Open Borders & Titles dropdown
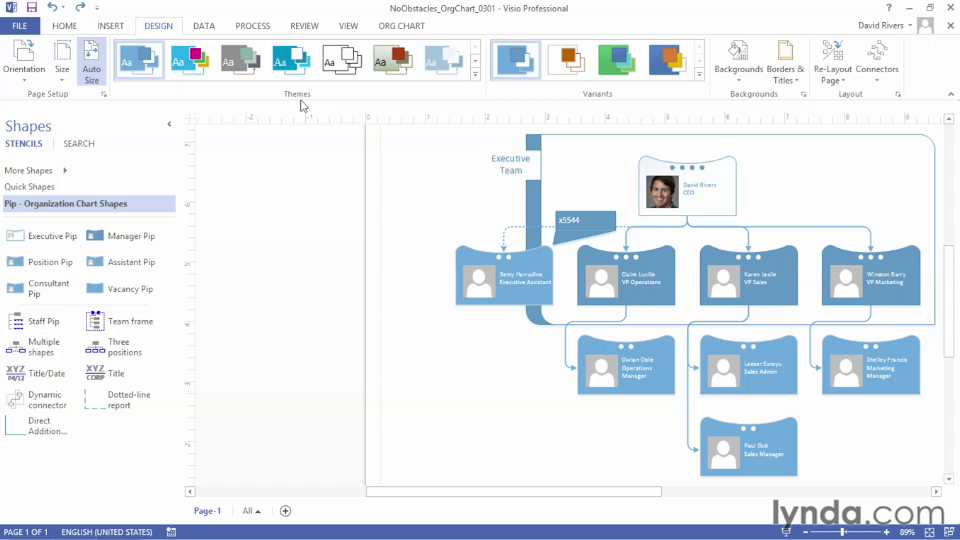 pos(785,62)
